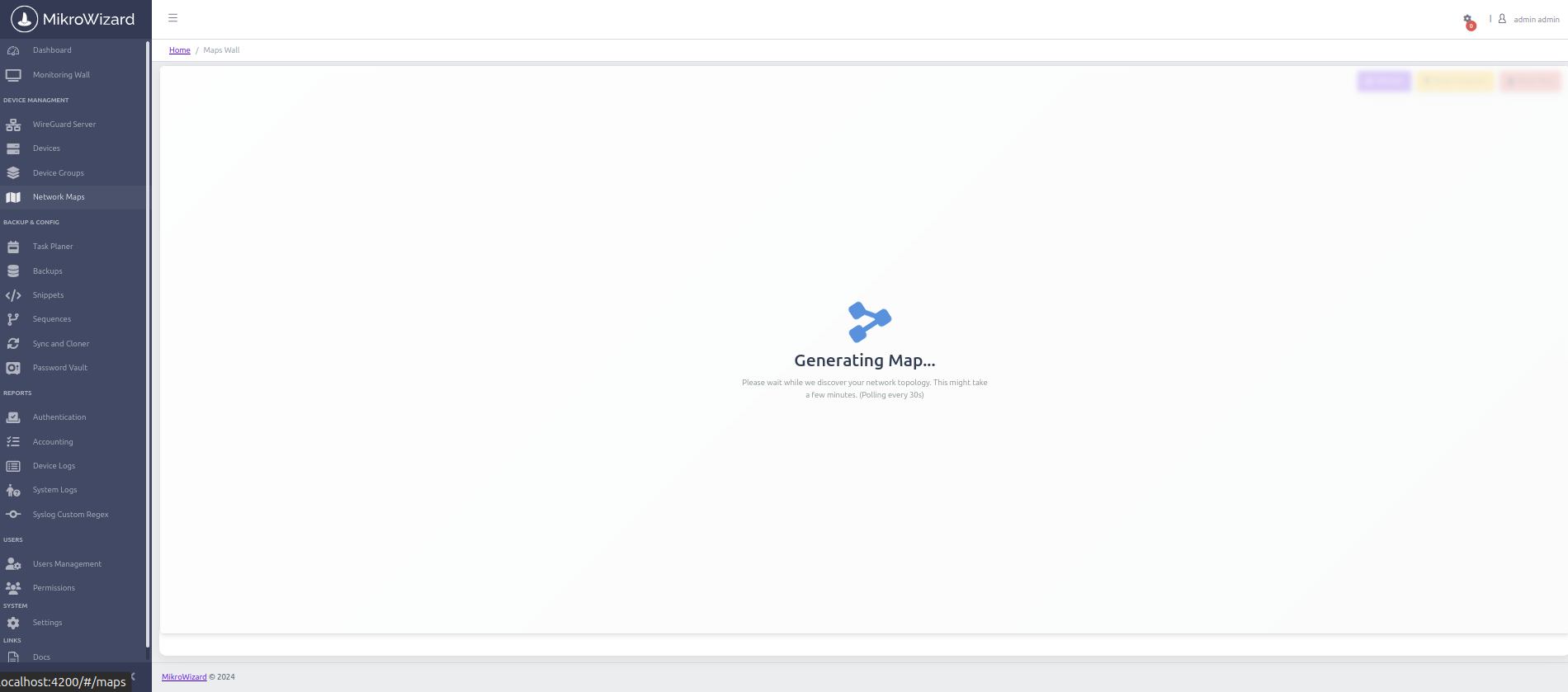Image resolution: width=1568 pixels, height=692 pixels.
Task: Click the Sequences branch icon
Action: 13,319
